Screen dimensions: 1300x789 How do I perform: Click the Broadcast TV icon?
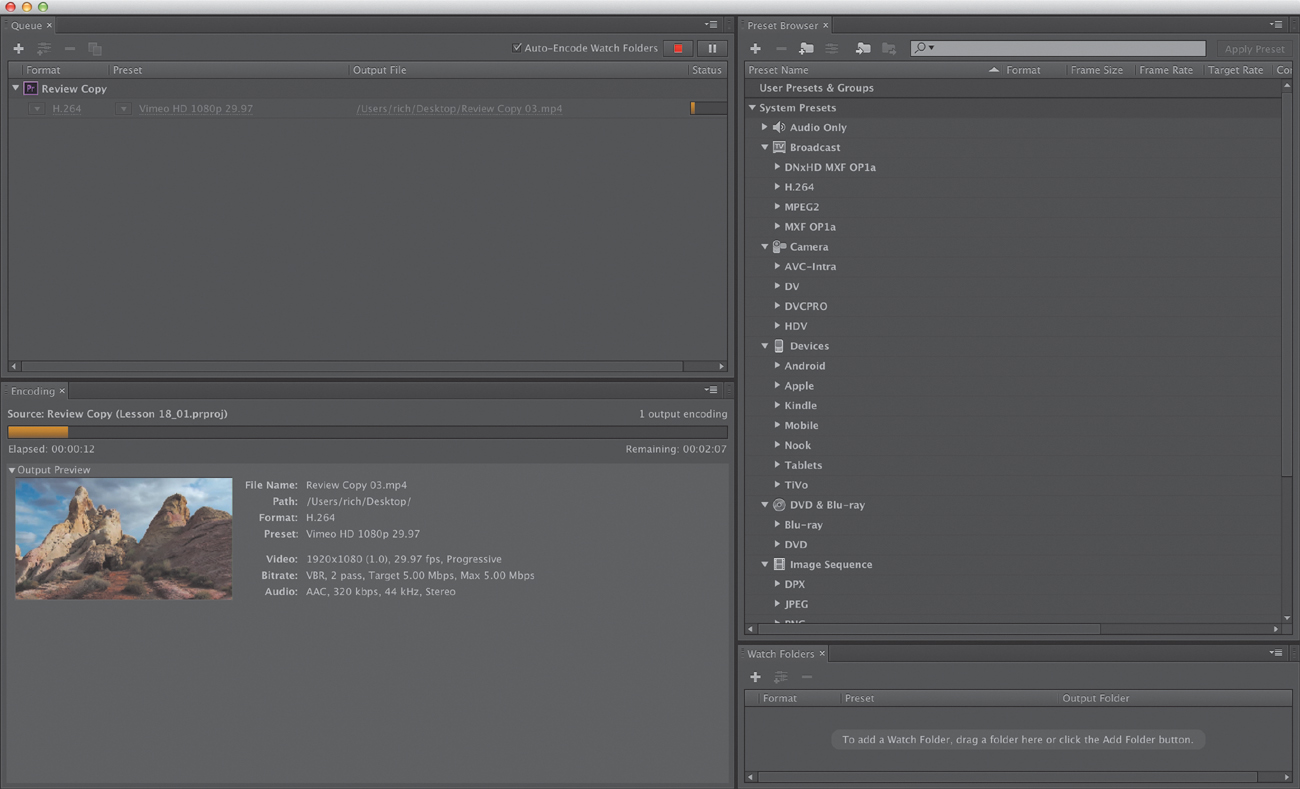tap(779, 147)
